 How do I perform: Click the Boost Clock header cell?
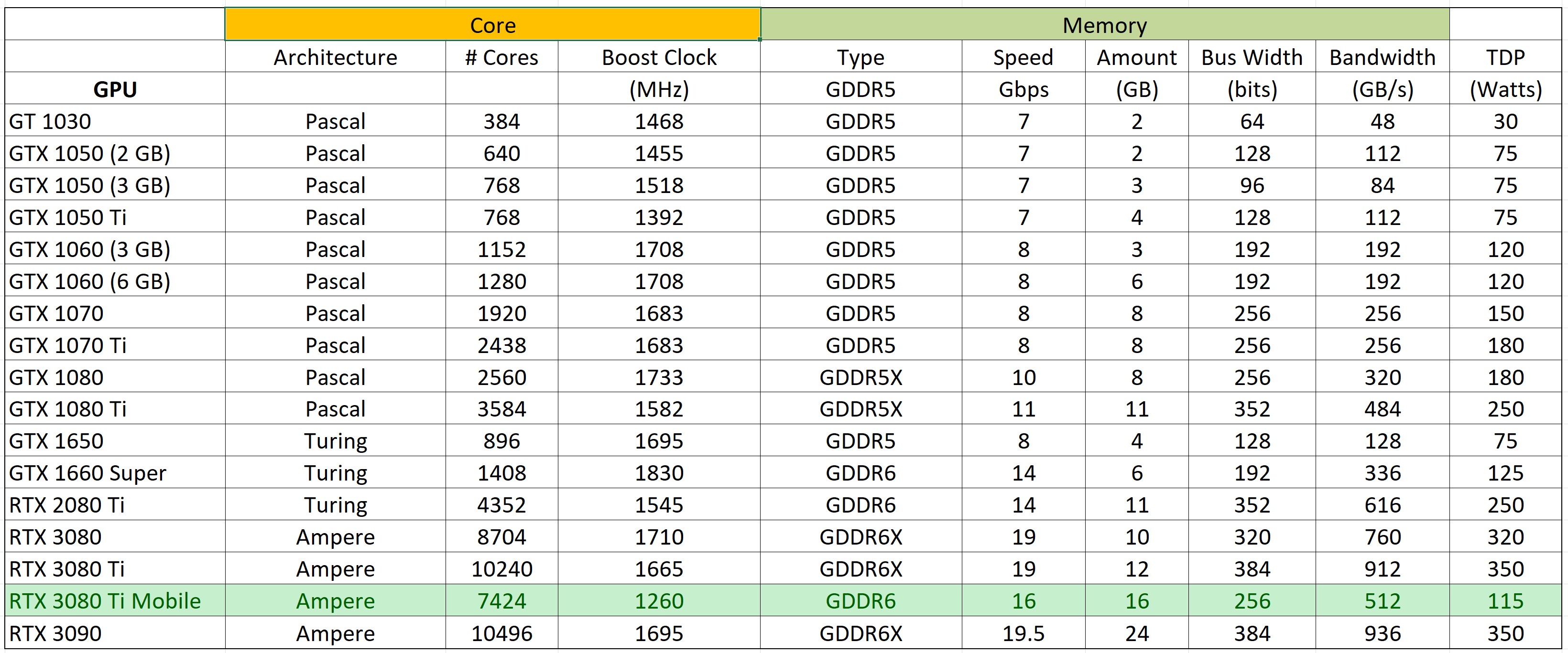[x=659, y=57]
